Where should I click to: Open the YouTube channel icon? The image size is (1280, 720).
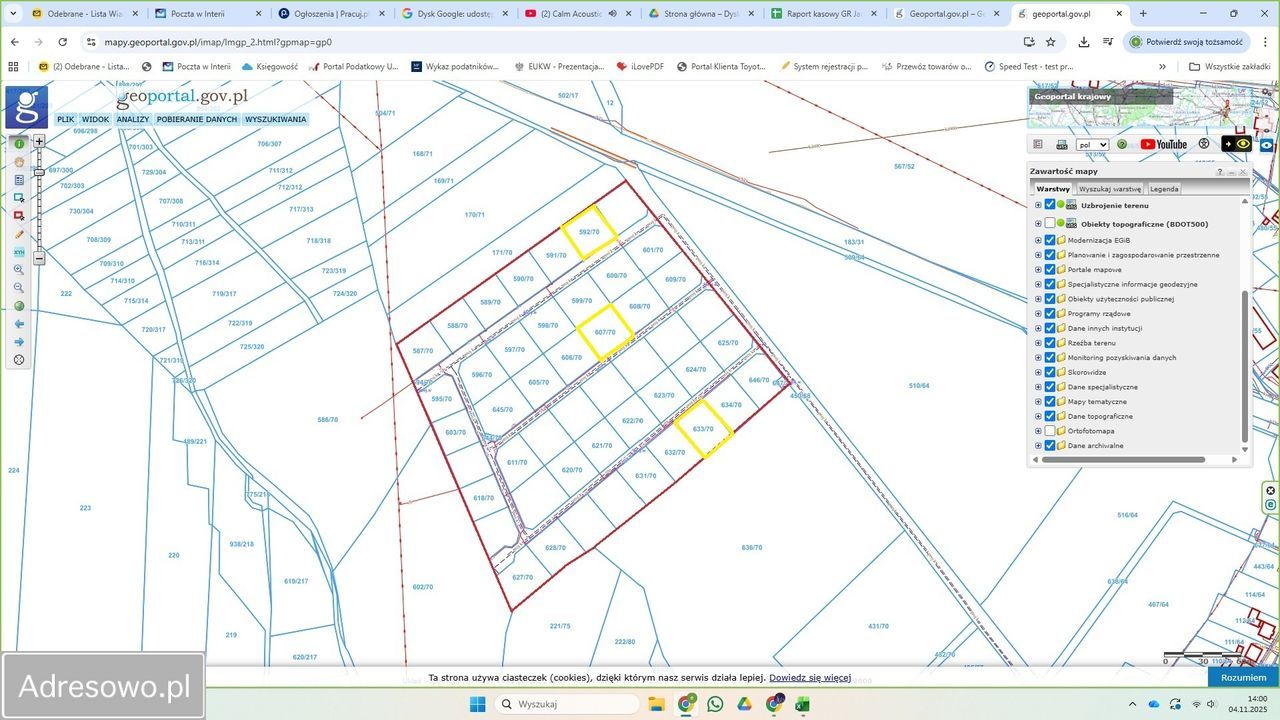click(x=1163, y=144)
